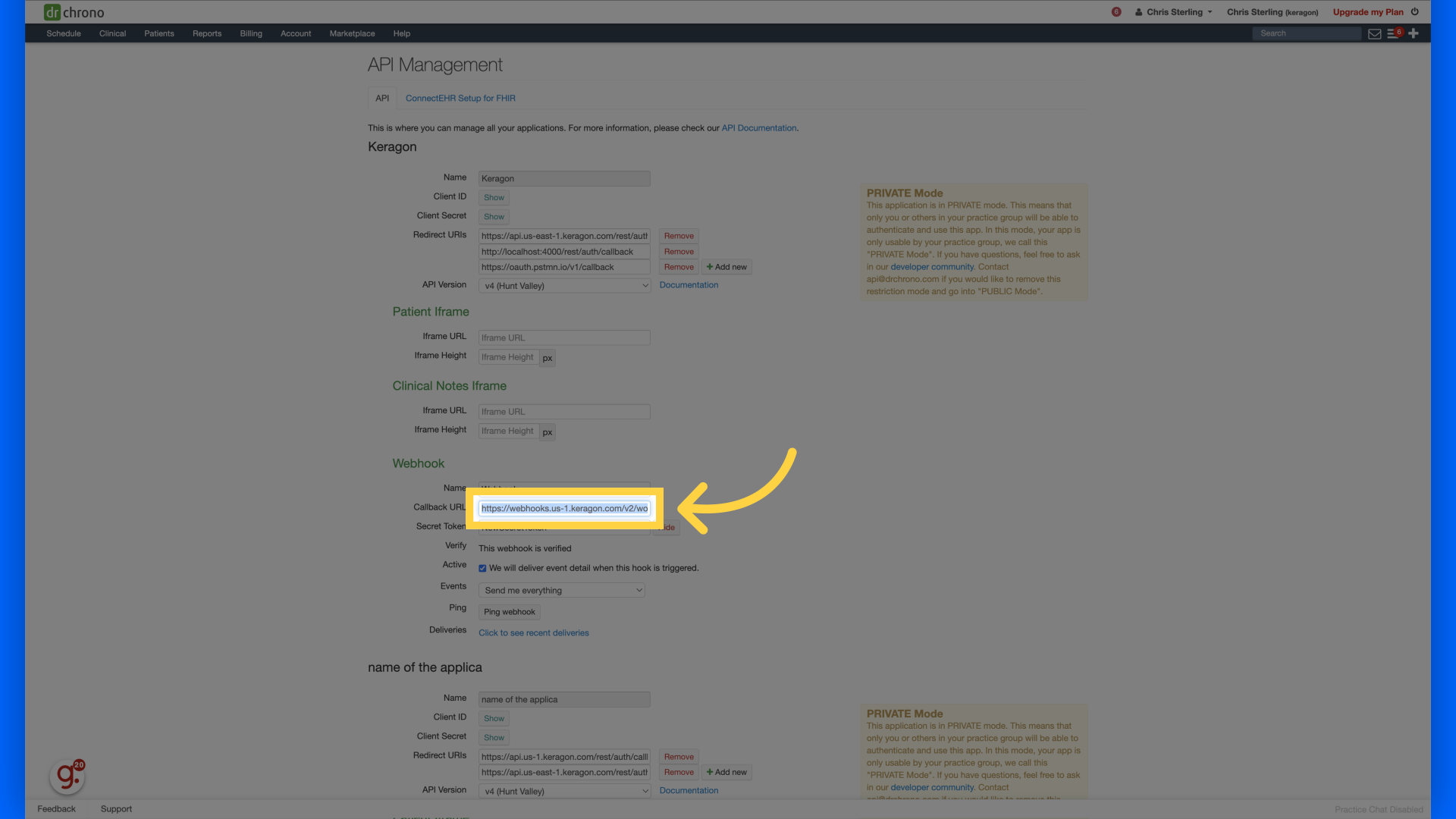The width and height of the screenshot is (1456, 819).
Task: Open the red notification badge near username
Action: [x=1116, y=12]
